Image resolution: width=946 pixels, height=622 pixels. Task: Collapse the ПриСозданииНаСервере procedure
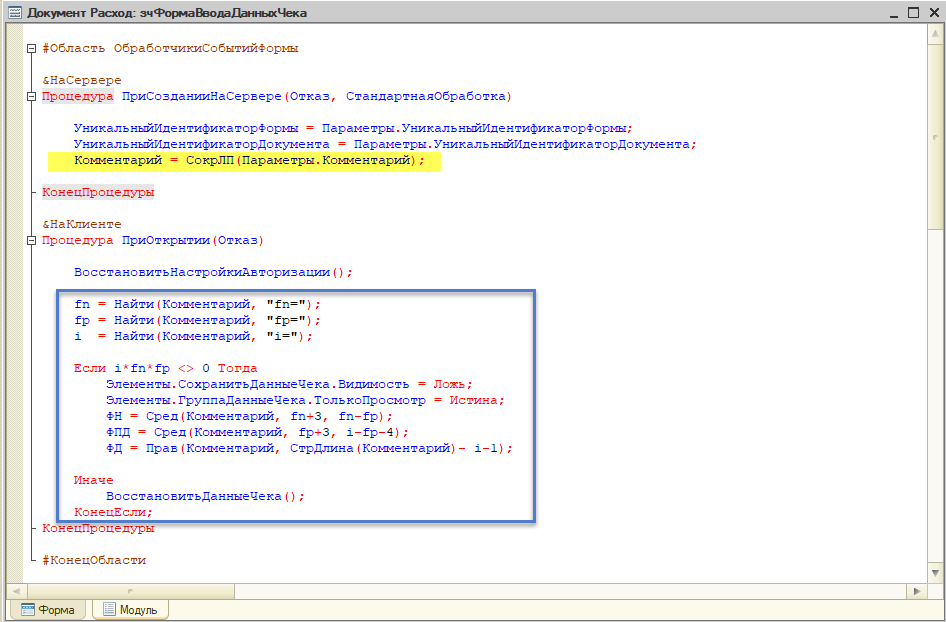[x=31, y=97]
